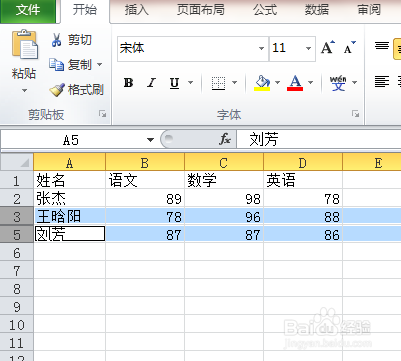Image resolution: width=401 pixels, height=361 pixels.
Task: Toggle Bold formatting
Action: (x=128, y=82)
